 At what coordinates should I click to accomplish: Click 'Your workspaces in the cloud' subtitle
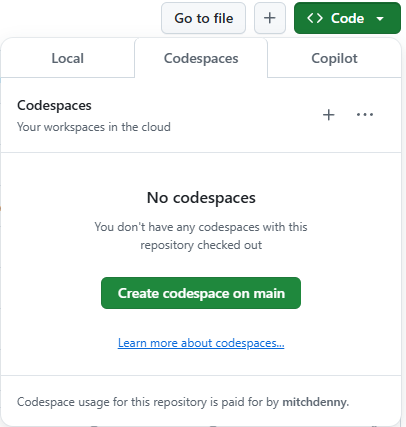click(x=94, y=127)
